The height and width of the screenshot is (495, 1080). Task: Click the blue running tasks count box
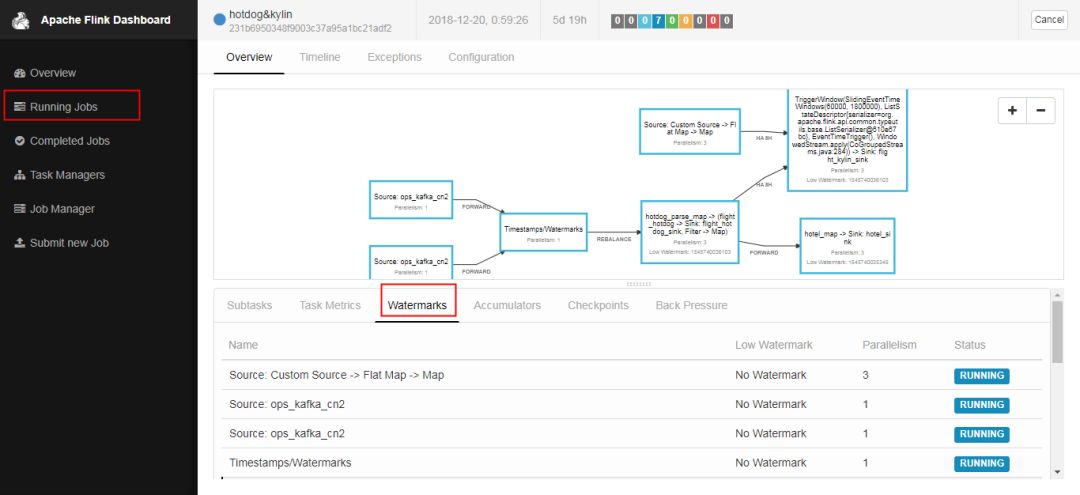click(x=656, y=21)
